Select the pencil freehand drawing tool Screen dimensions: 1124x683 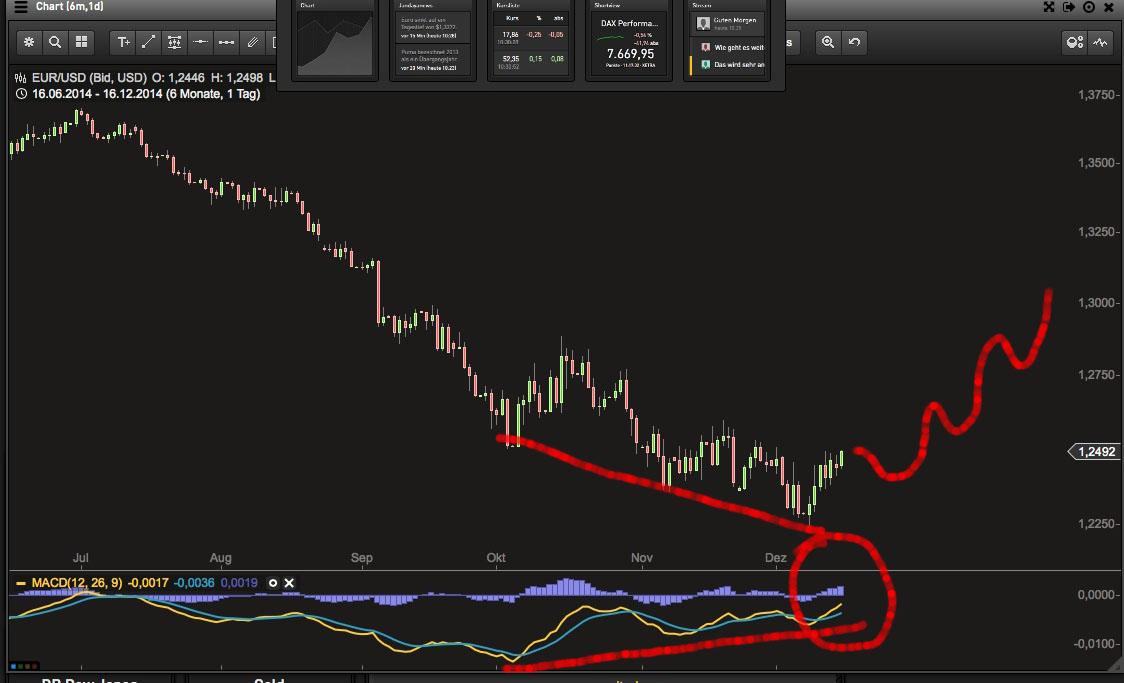252,42
